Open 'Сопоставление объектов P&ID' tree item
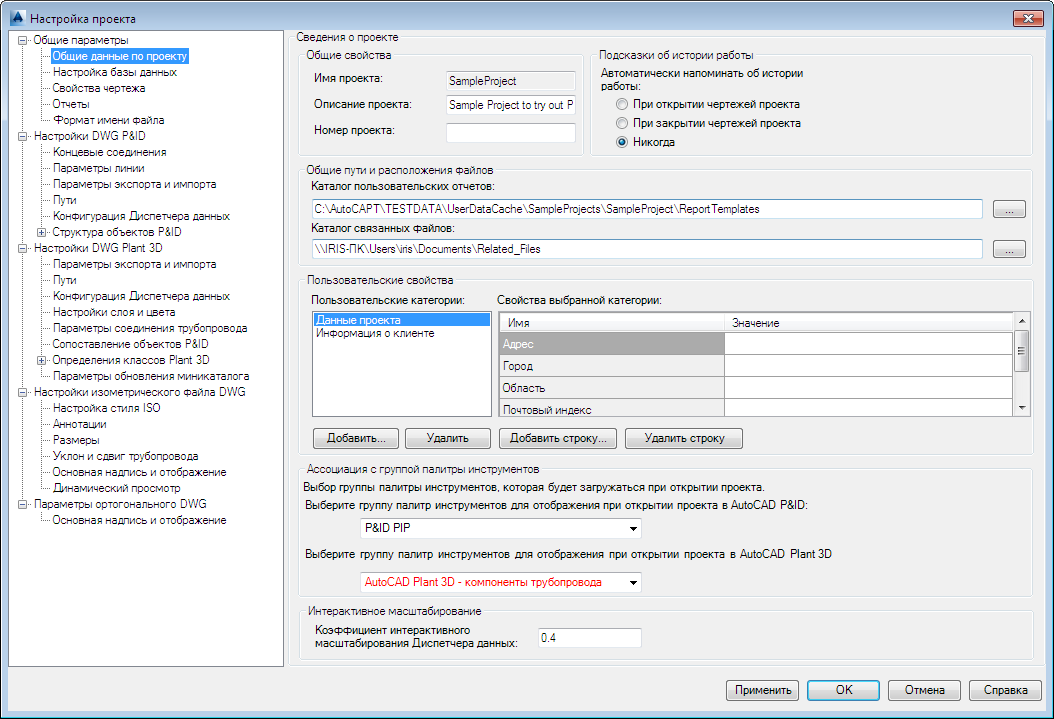 (x=130, y=344)
